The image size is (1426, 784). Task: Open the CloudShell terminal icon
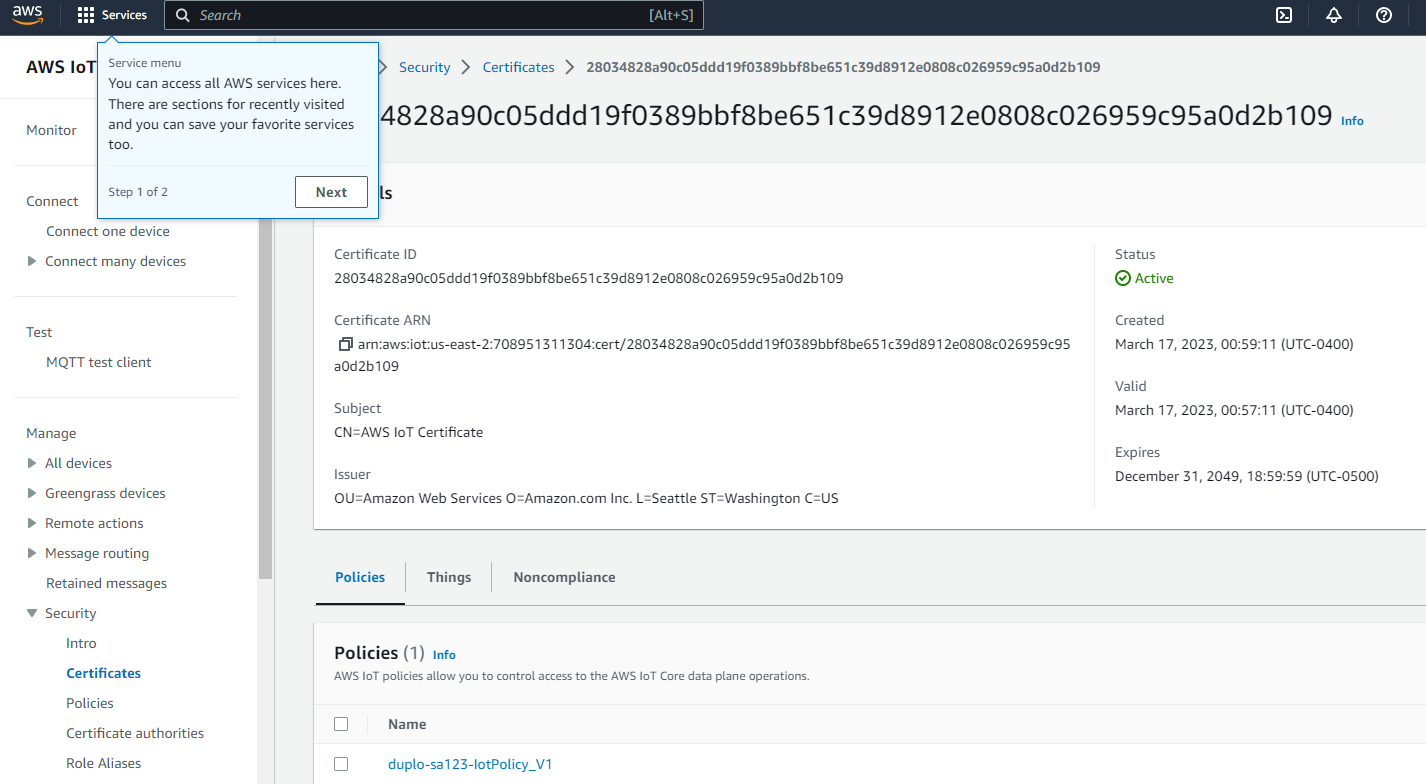click(1284, 15)
